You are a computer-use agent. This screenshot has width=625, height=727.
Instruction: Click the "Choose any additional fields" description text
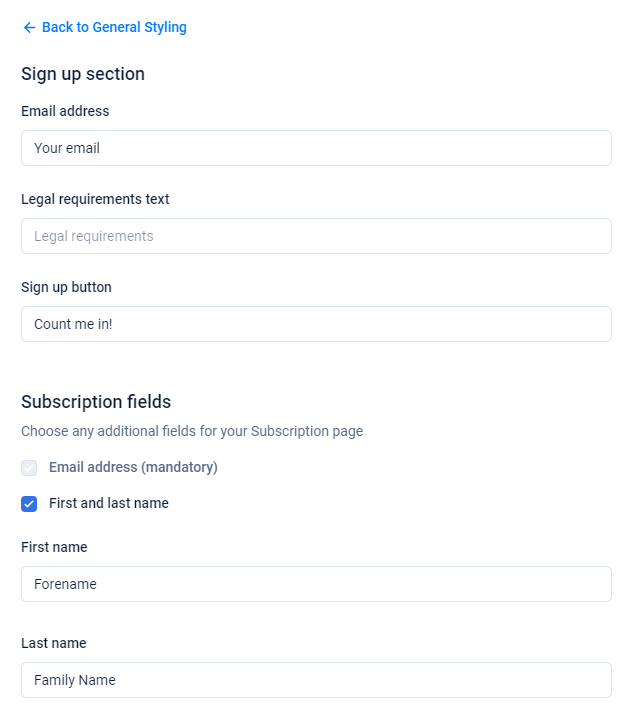click(192, 432)
